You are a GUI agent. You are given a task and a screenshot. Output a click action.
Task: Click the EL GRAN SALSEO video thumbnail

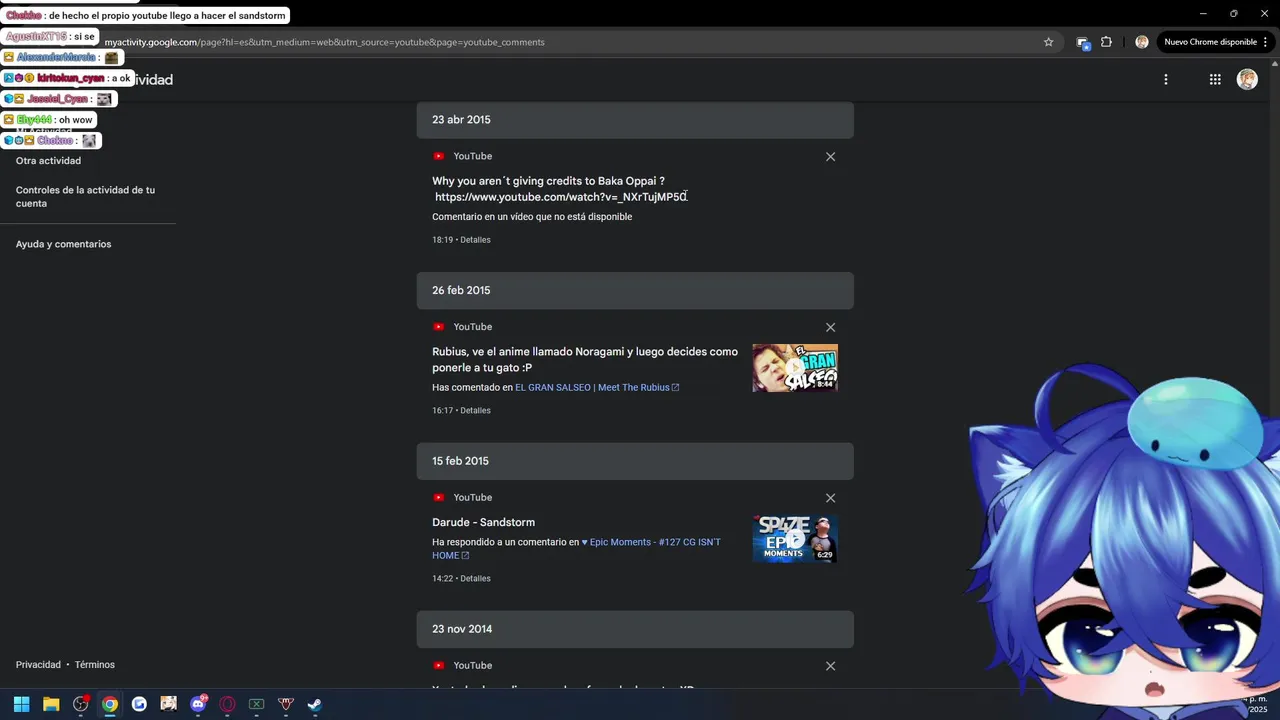coord(795,368)
